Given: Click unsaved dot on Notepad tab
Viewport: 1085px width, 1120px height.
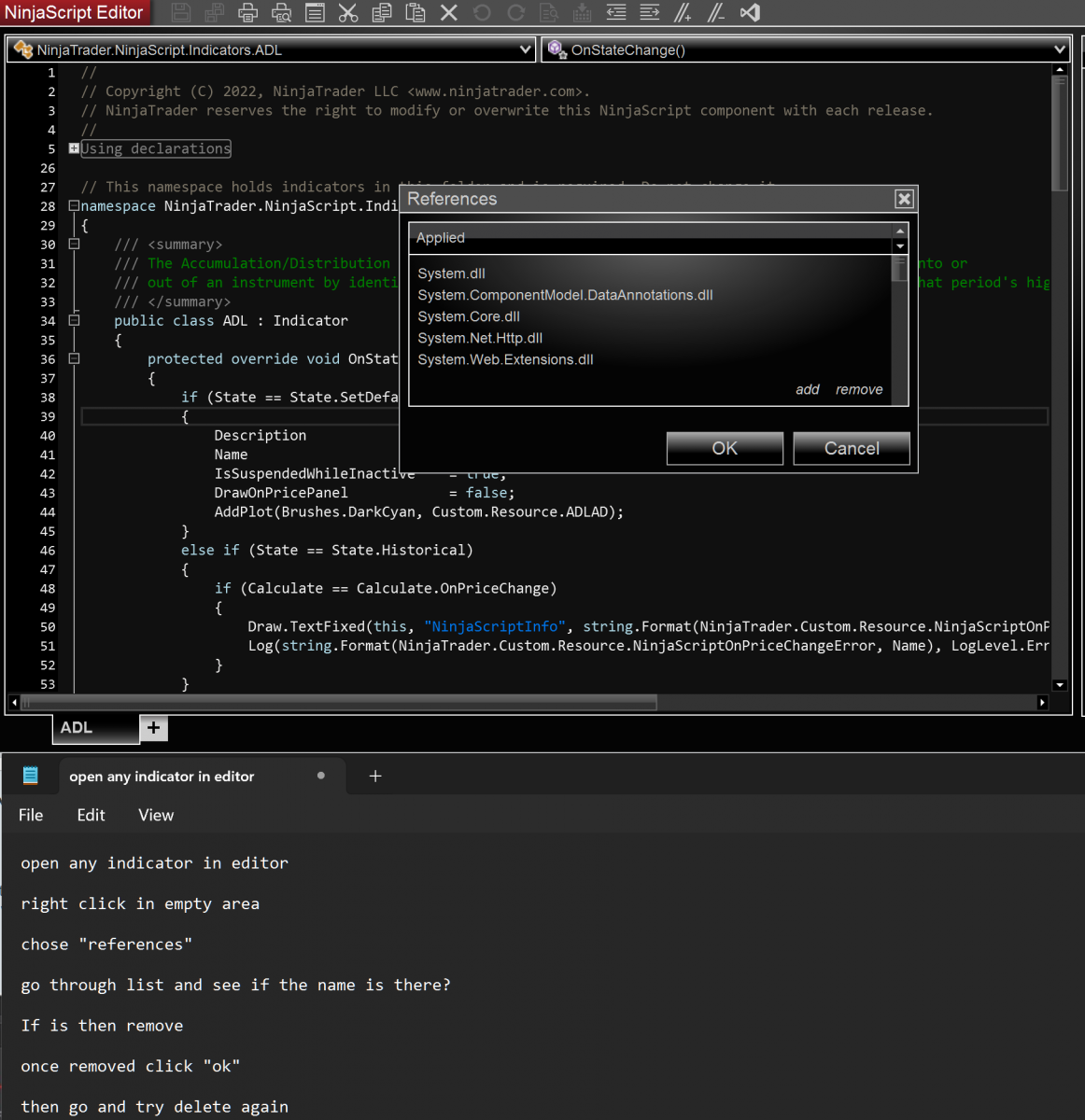Looking at the screenshot, I should click(x=321, y=776).
